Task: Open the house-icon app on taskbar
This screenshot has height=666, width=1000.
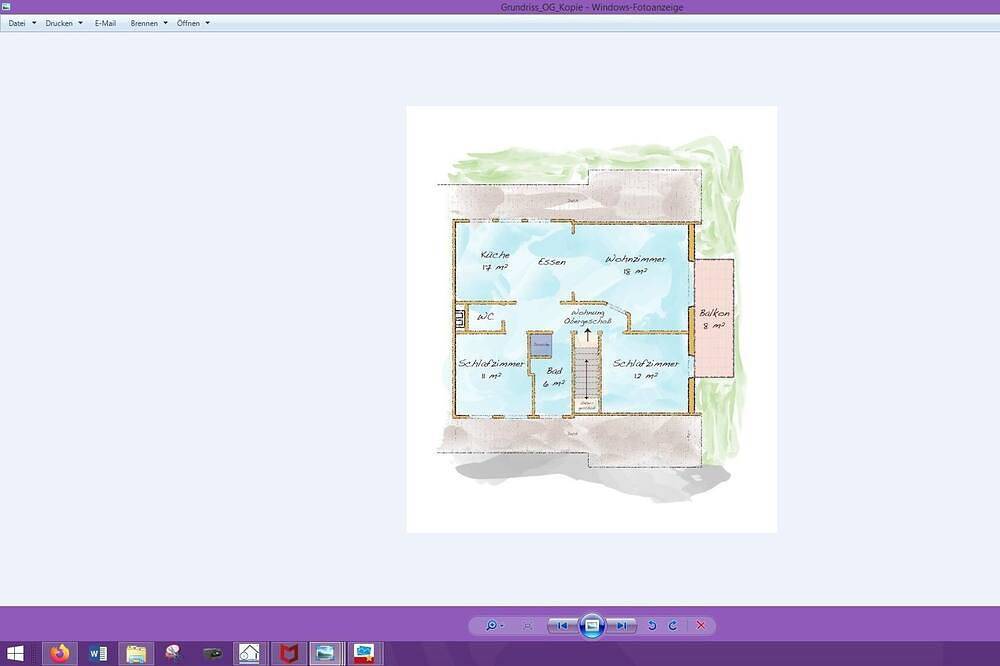Action: (250, 654)
